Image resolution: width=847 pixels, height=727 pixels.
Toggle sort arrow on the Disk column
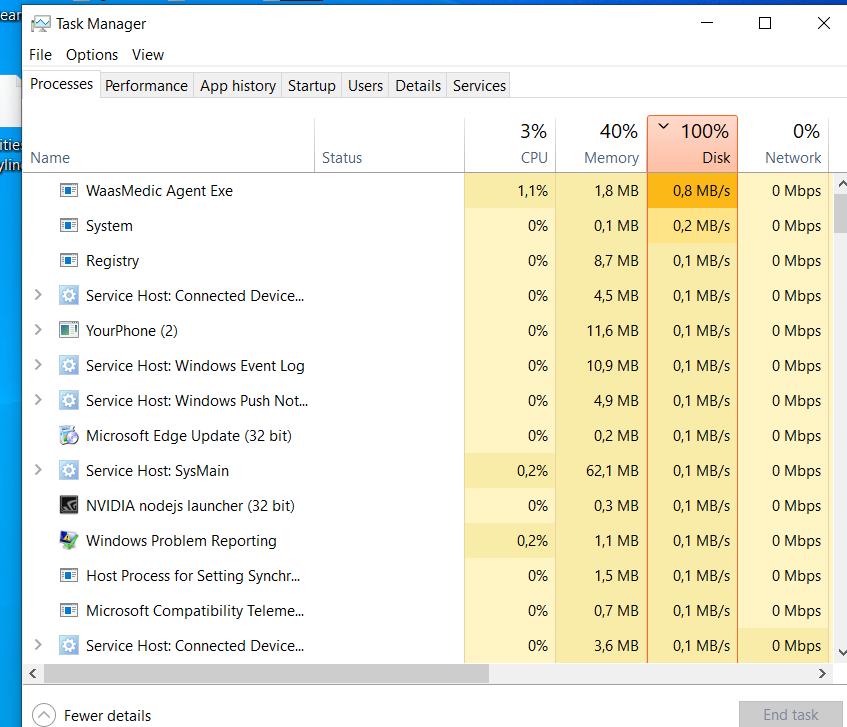(x=663, y=126)
